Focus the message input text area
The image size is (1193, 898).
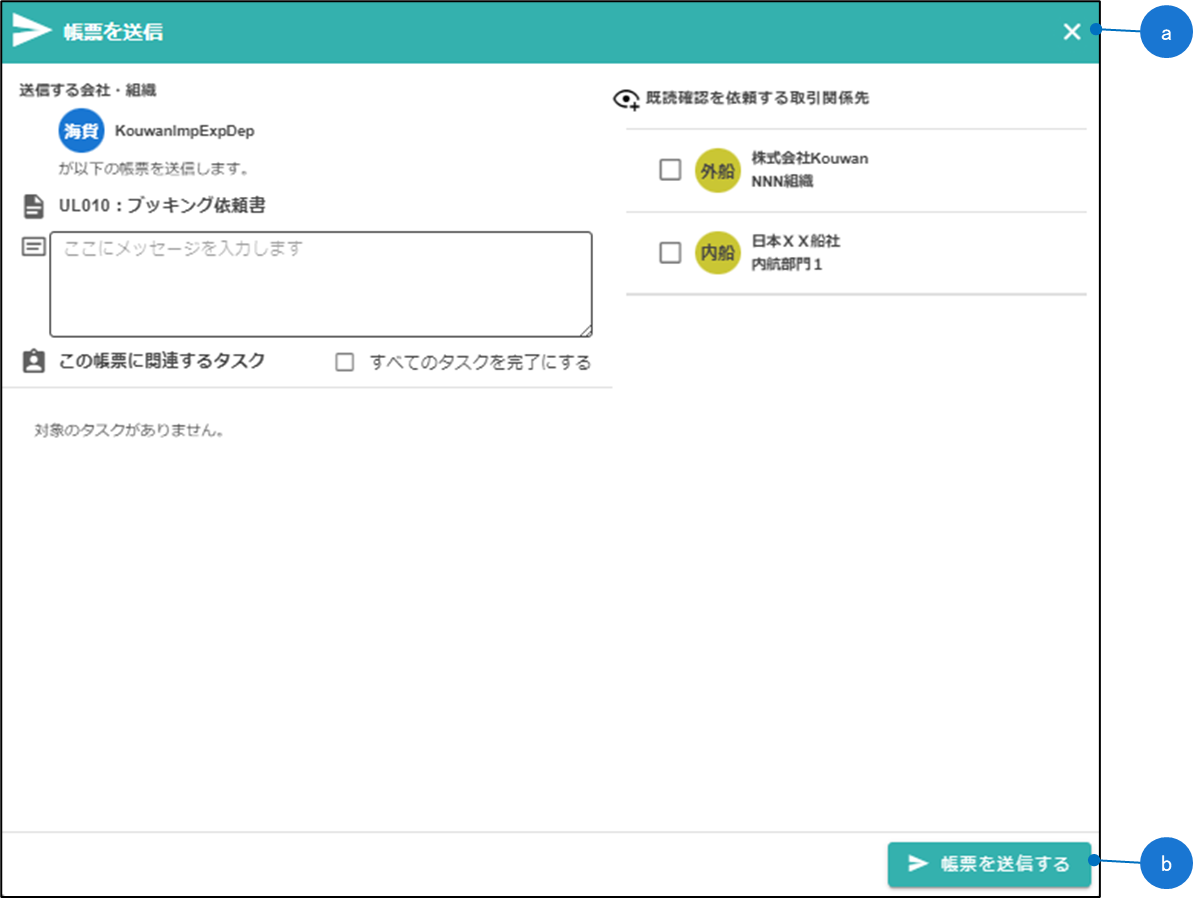320,285
